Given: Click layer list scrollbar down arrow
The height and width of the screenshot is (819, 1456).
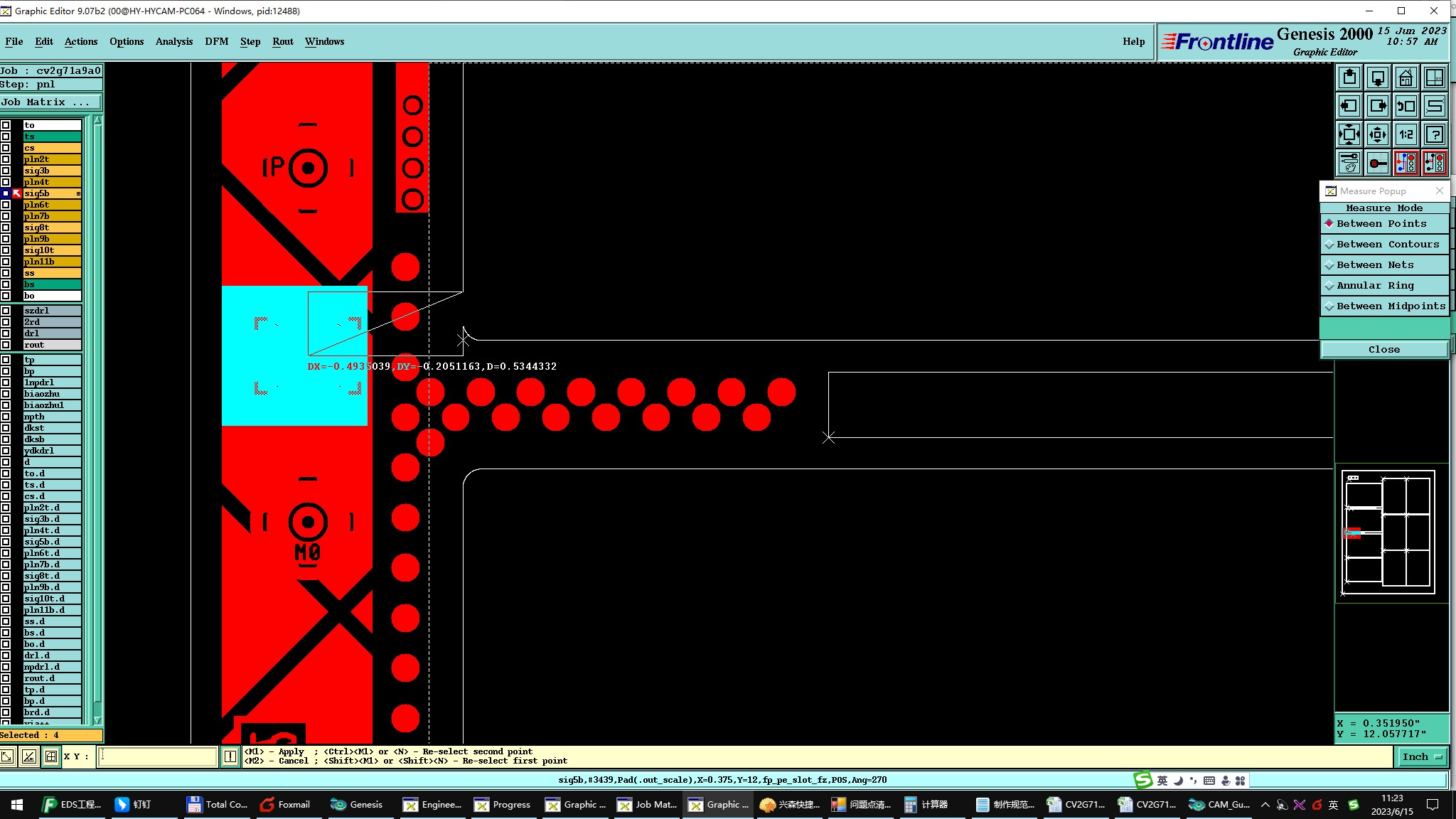Looking at the screenshot, I should pyautogui.click(x=97, y=720).
